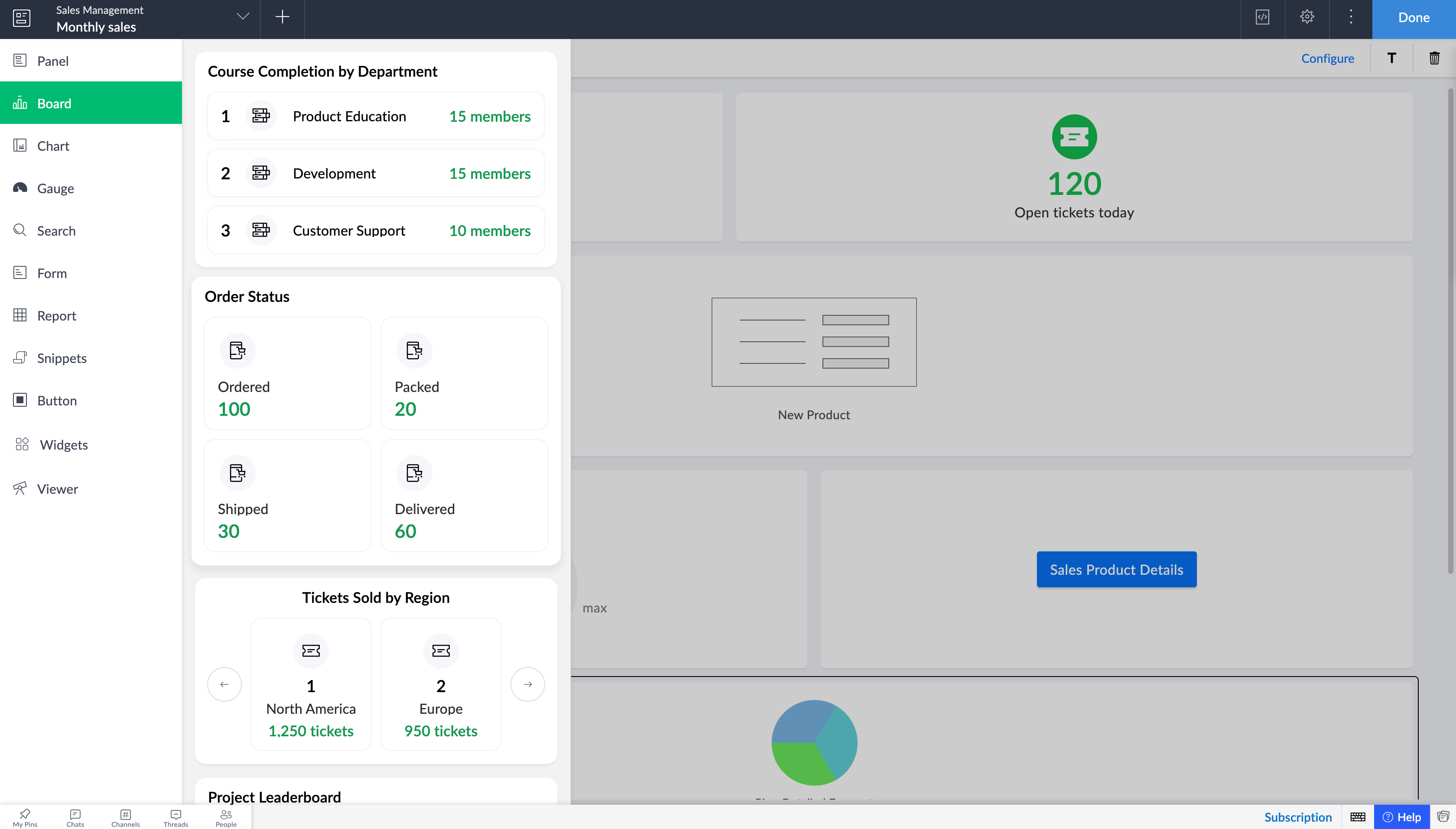Open Widgets in the sidebar

pos(63,445)
